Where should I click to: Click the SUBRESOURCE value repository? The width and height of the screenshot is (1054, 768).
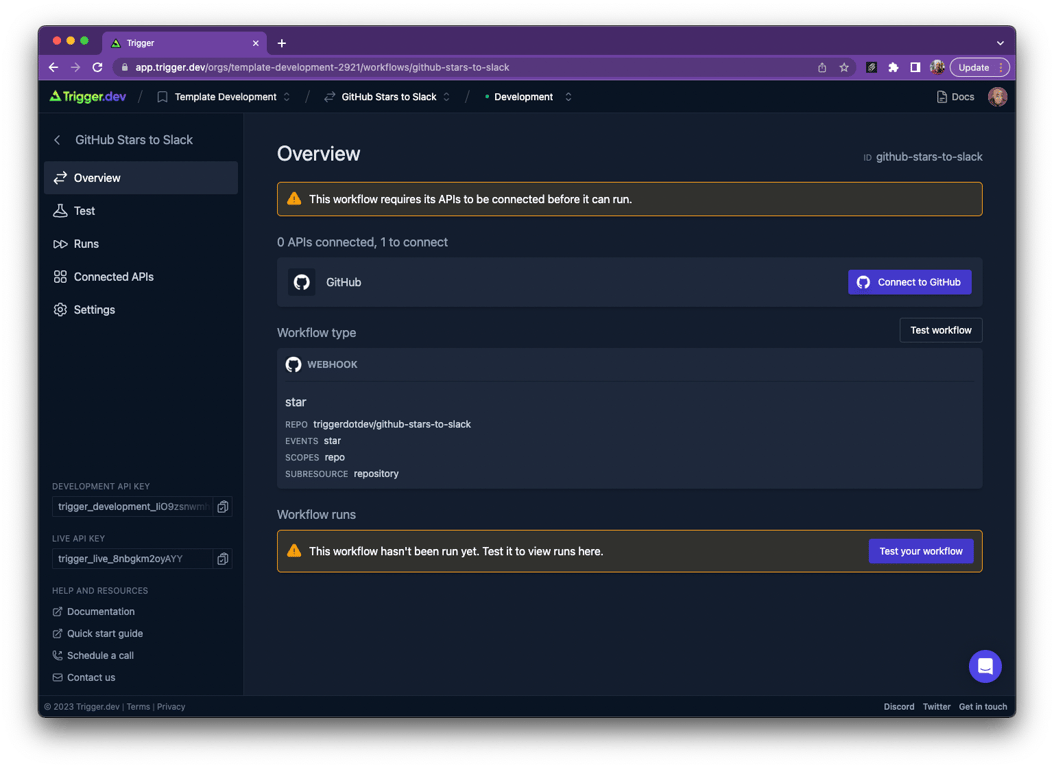(x=376, y=474)
